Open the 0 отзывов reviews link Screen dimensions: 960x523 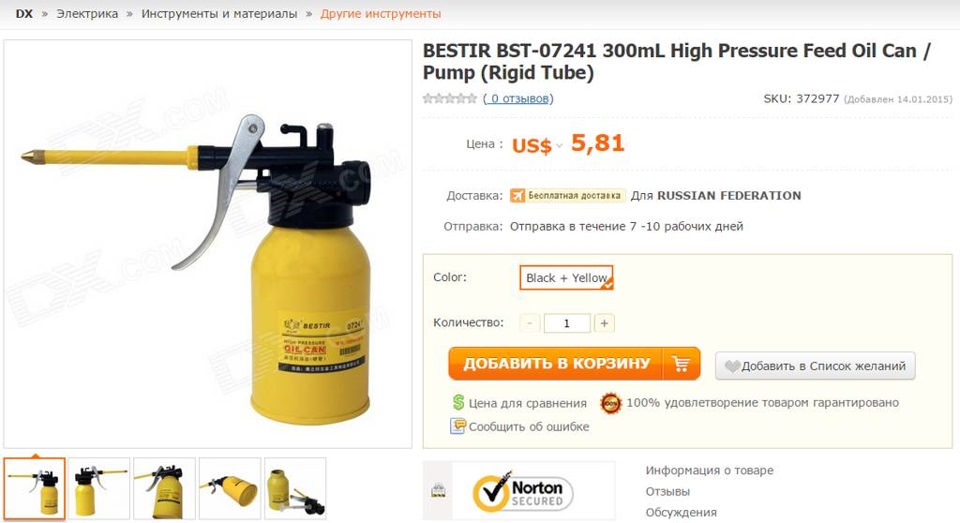click(518, 98)
